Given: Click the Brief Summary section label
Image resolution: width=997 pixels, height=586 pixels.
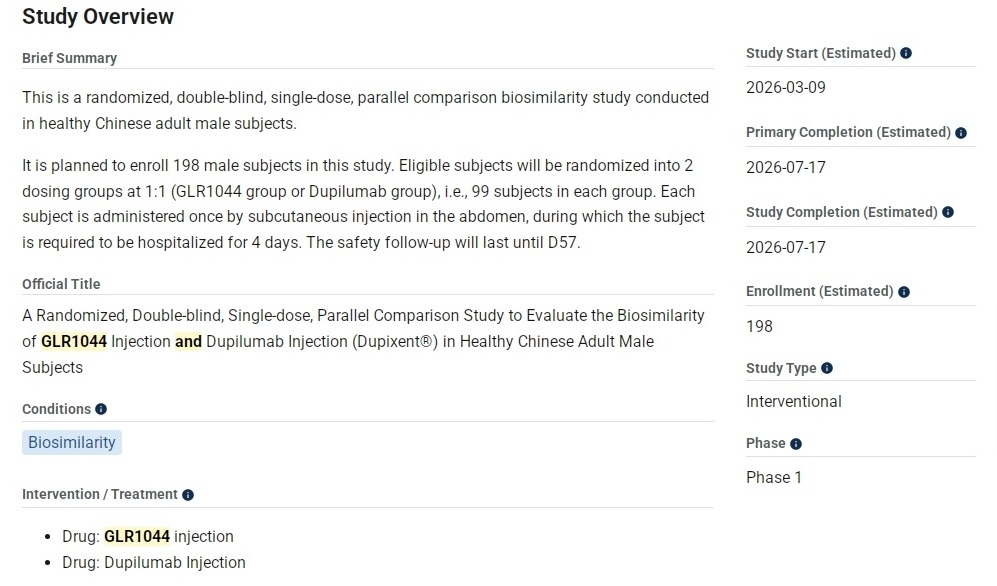Looking at the screenshot, I should click(69, 58).
